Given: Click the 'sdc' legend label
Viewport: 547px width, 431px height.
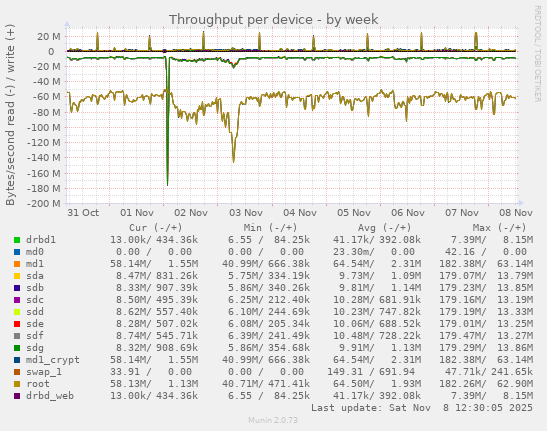Looking at the screenshot, I should point(35,300).
